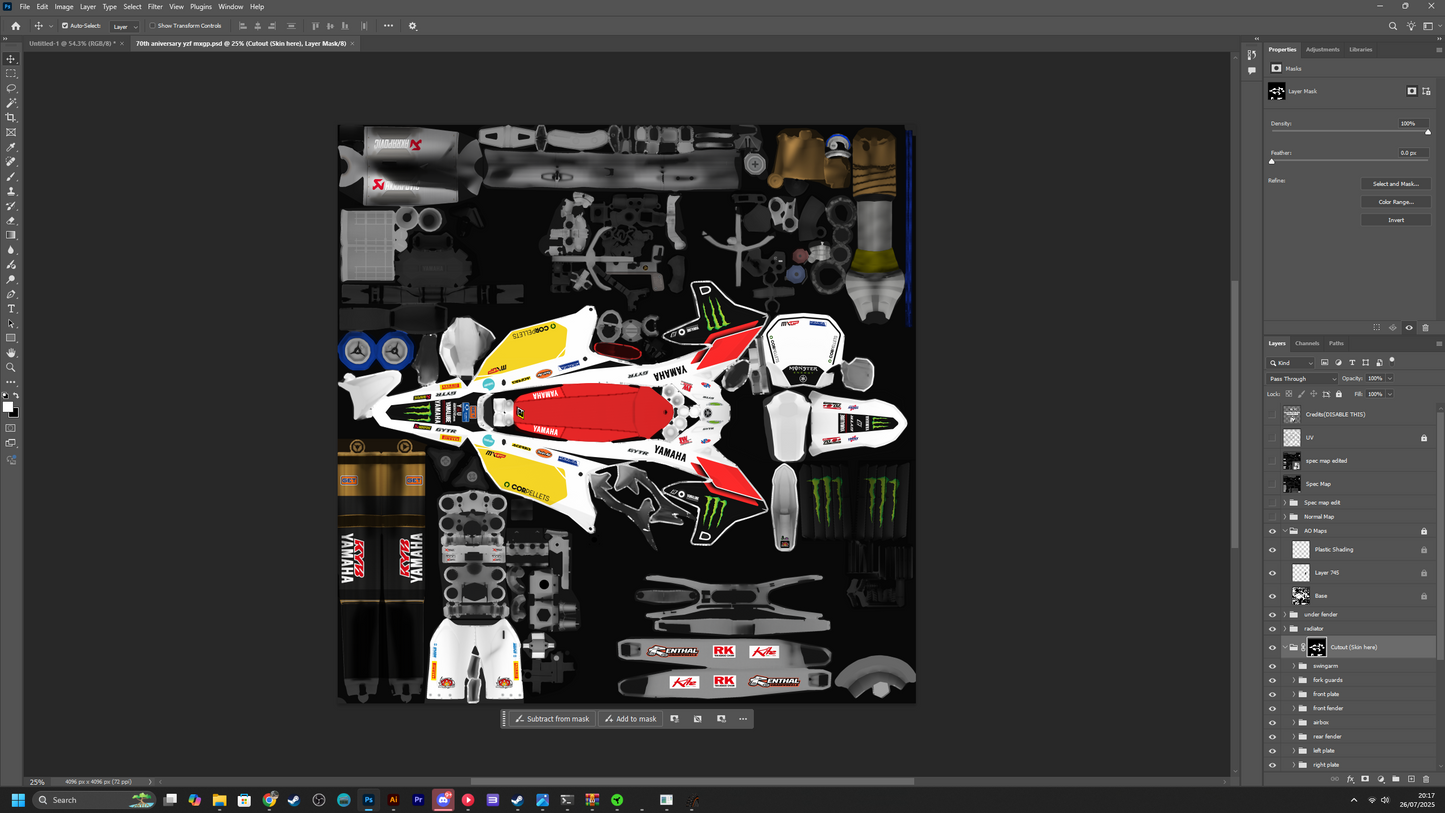Open Photoshop from the Windows taskbar

[368, 800]
